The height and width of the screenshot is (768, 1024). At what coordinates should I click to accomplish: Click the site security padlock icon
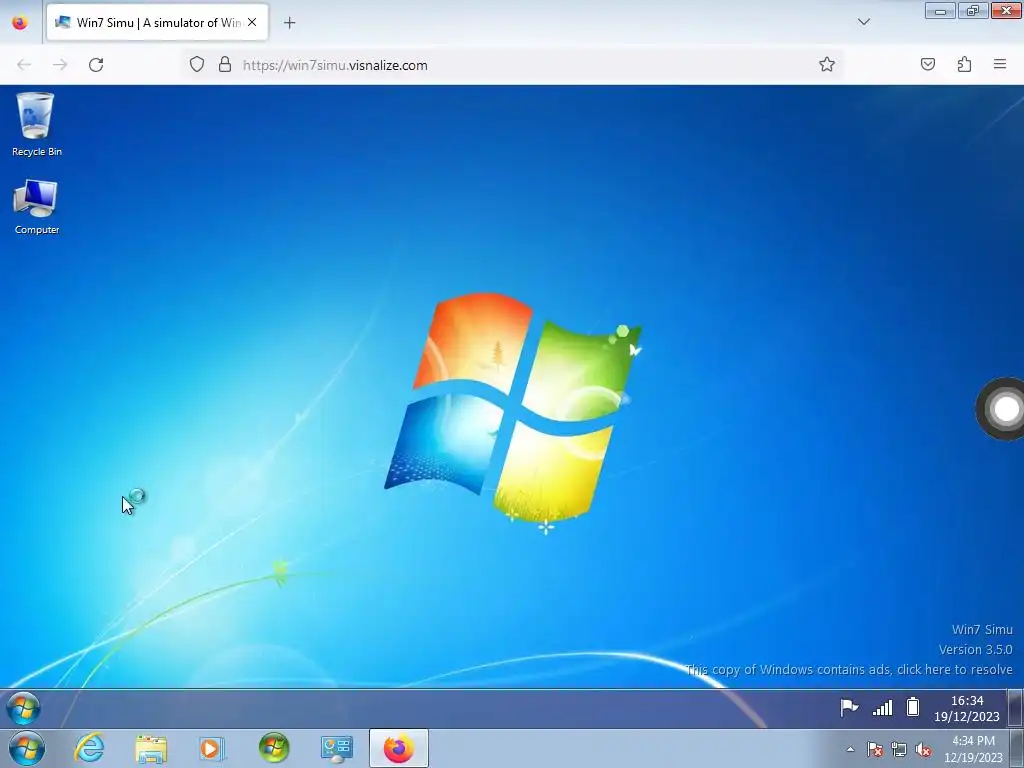225,64
